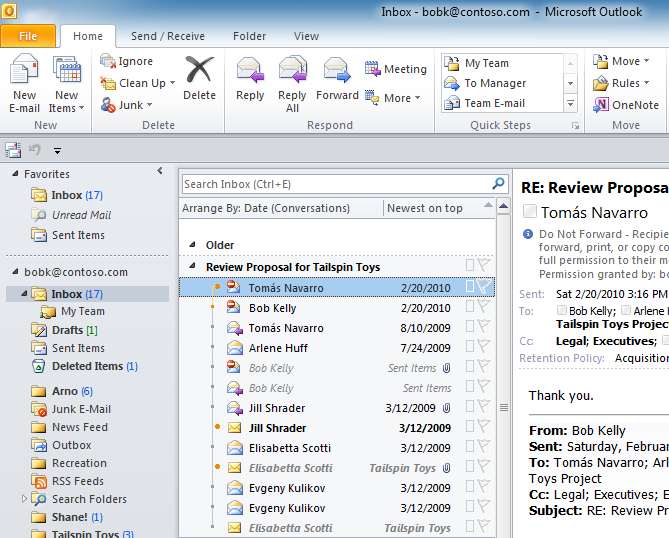
Task: Forward the selected email
Action: click(337, 78)
